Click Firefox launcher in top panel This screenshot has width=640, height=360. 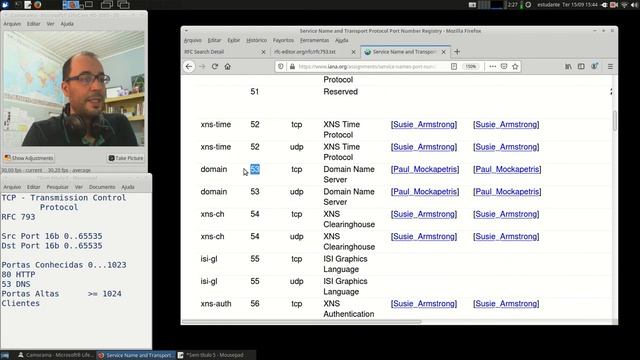[38, 5]
